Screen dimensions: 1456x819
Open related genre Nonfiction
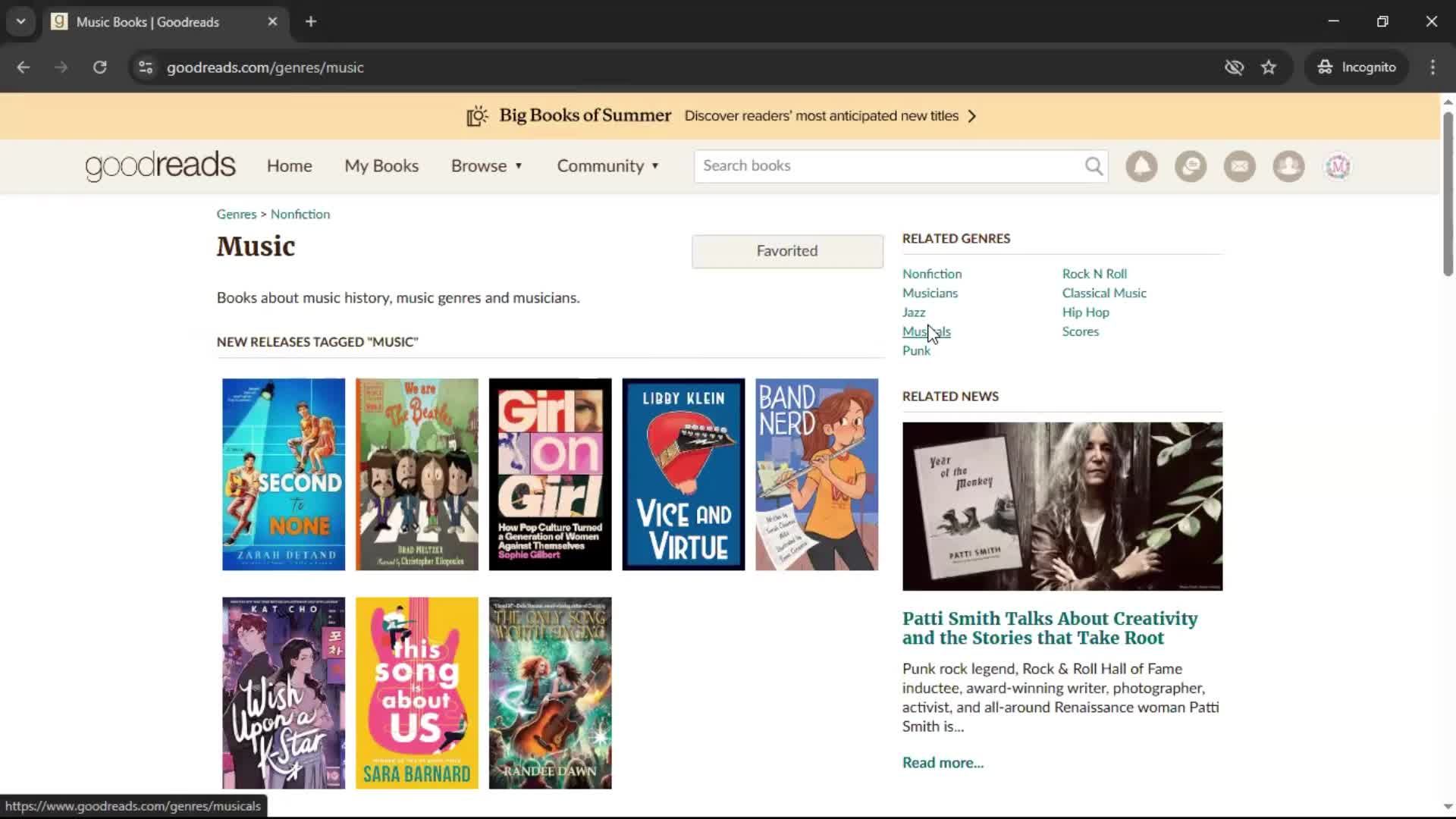[932, 274]
